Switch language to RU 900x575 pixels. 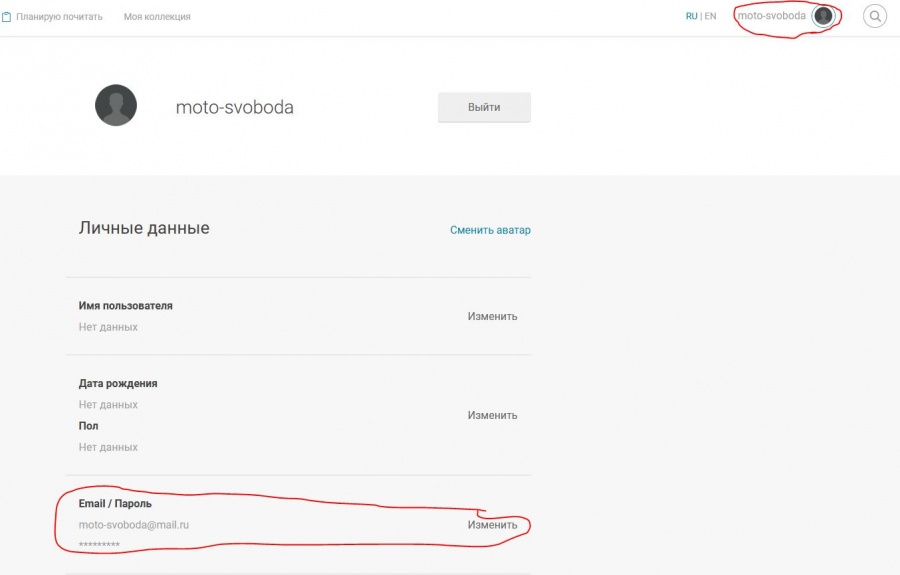691,16
